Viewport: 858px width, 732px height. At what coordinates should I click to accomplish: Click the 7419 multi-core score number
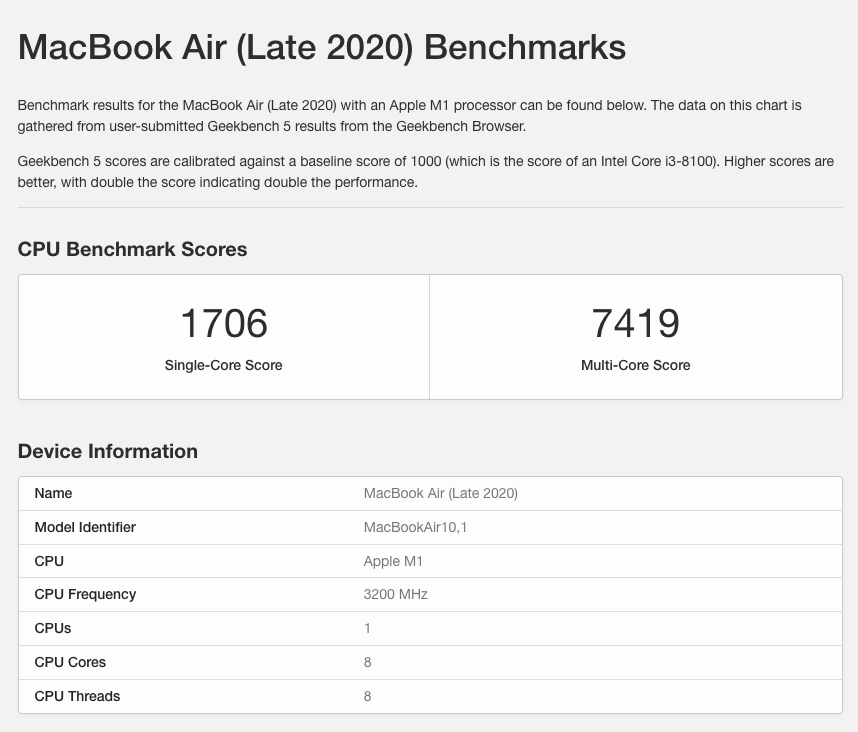click(635, 323)
